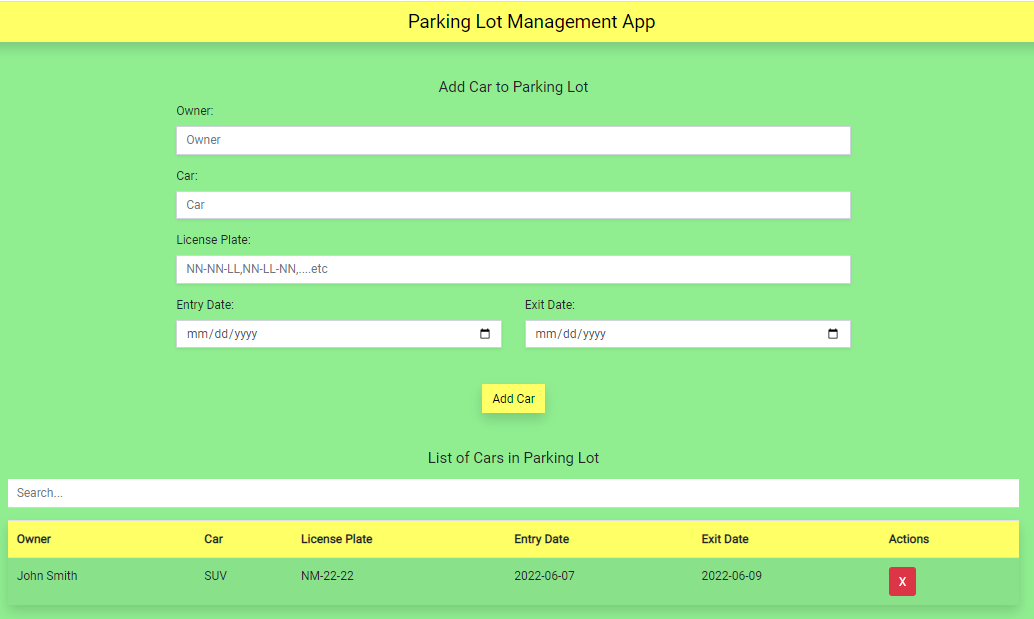This screenshot has width=1034, height=619.
Task: Focus the License Plate input field
Action: (x=513, y=270)
